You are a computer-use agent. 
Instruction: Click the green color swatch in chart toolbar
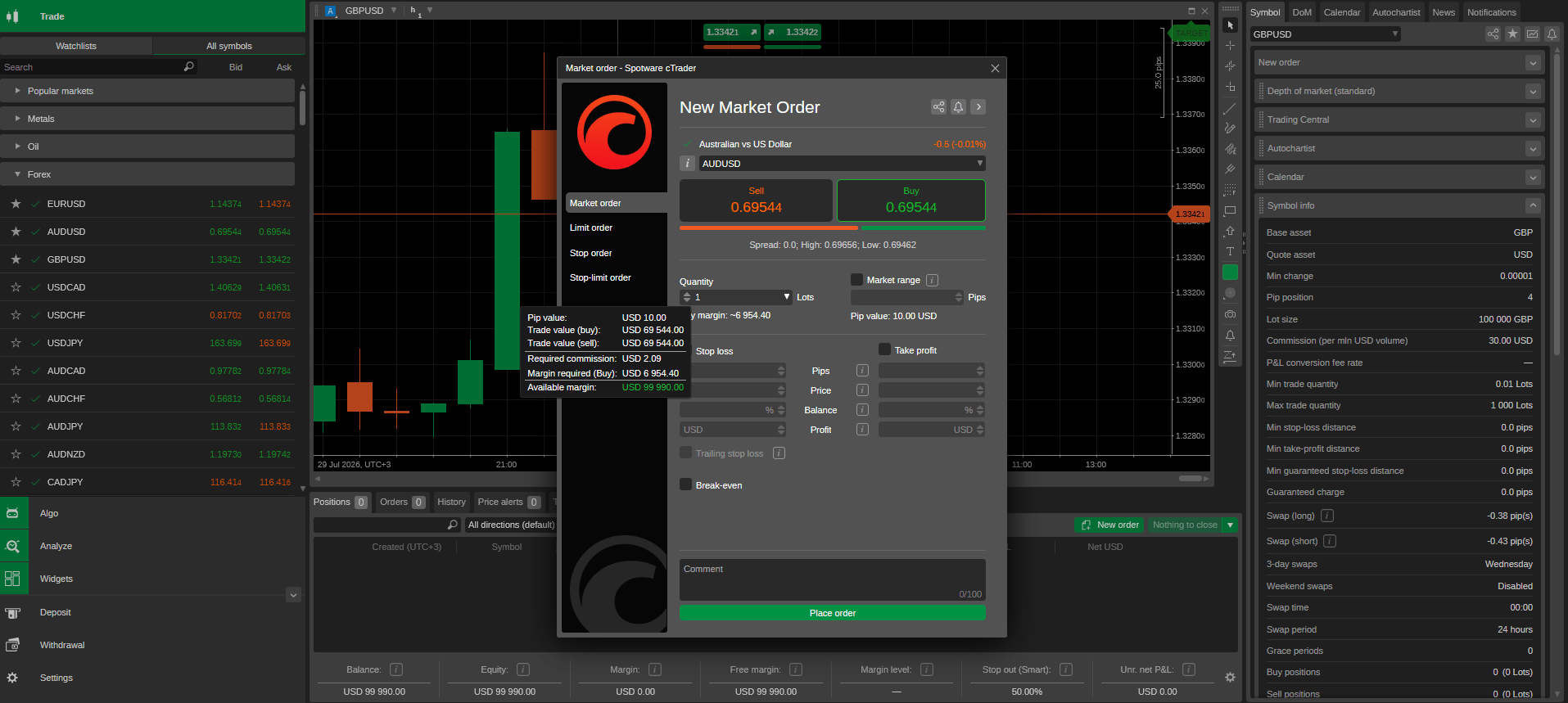pos(1230,272)
